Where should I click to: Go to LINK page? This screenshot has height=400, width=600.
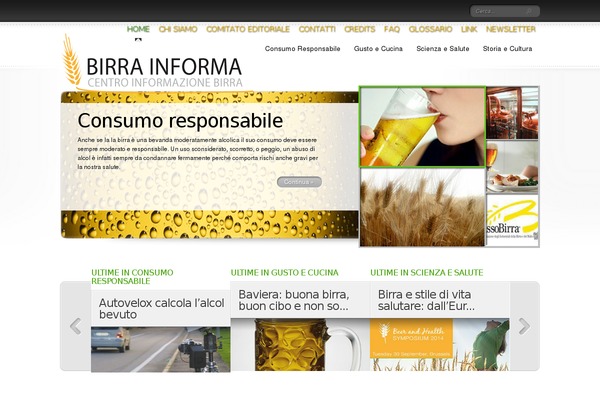(469, 29)
